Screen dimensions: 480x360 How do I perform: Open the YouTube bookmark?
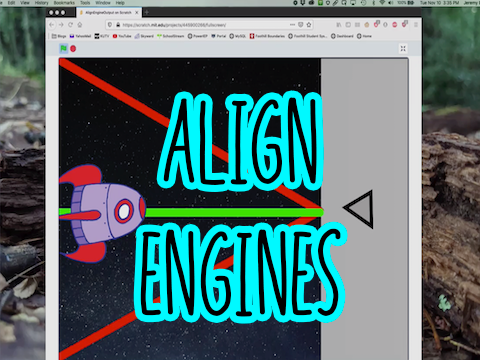[x=122, y=36]
